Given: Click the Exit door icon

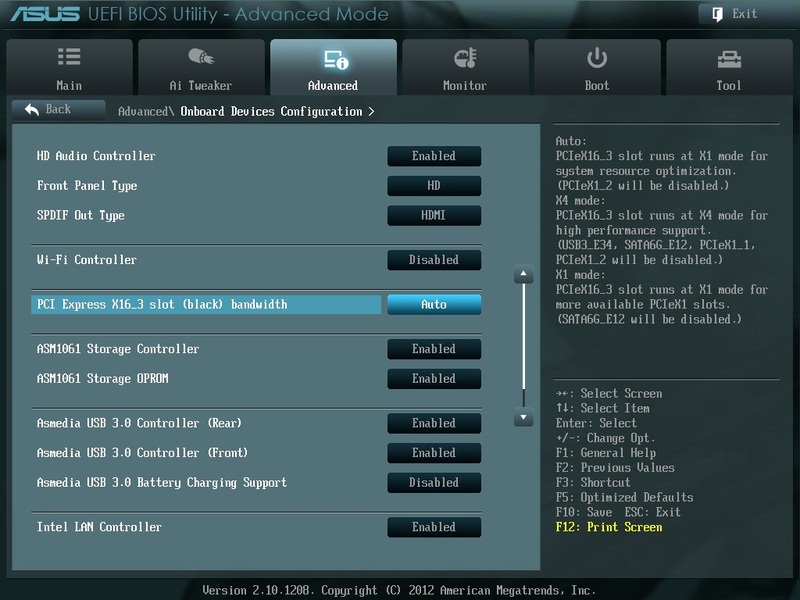Looking at the screenshot, I should tap(718, 14).
